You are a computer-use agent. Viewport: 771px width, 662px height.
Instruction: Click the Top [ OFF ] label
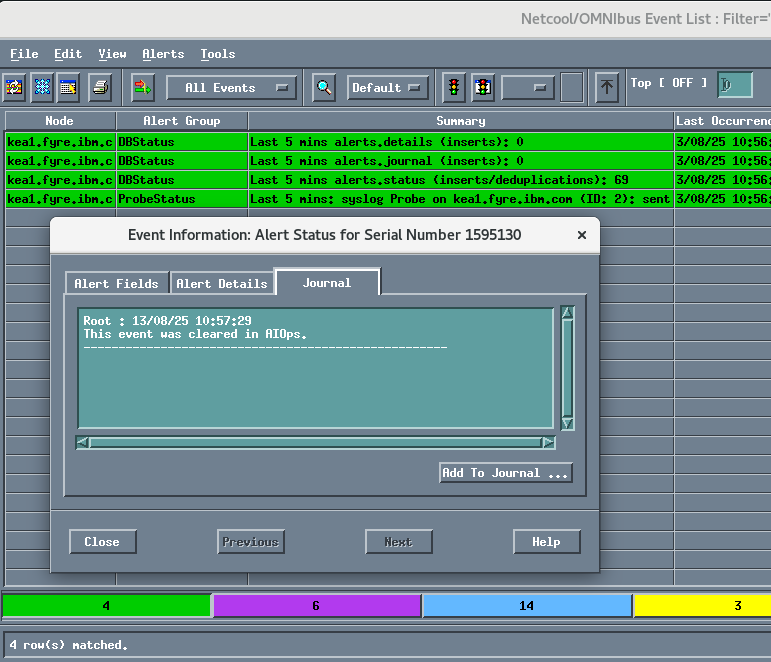(x=669, y=83)
